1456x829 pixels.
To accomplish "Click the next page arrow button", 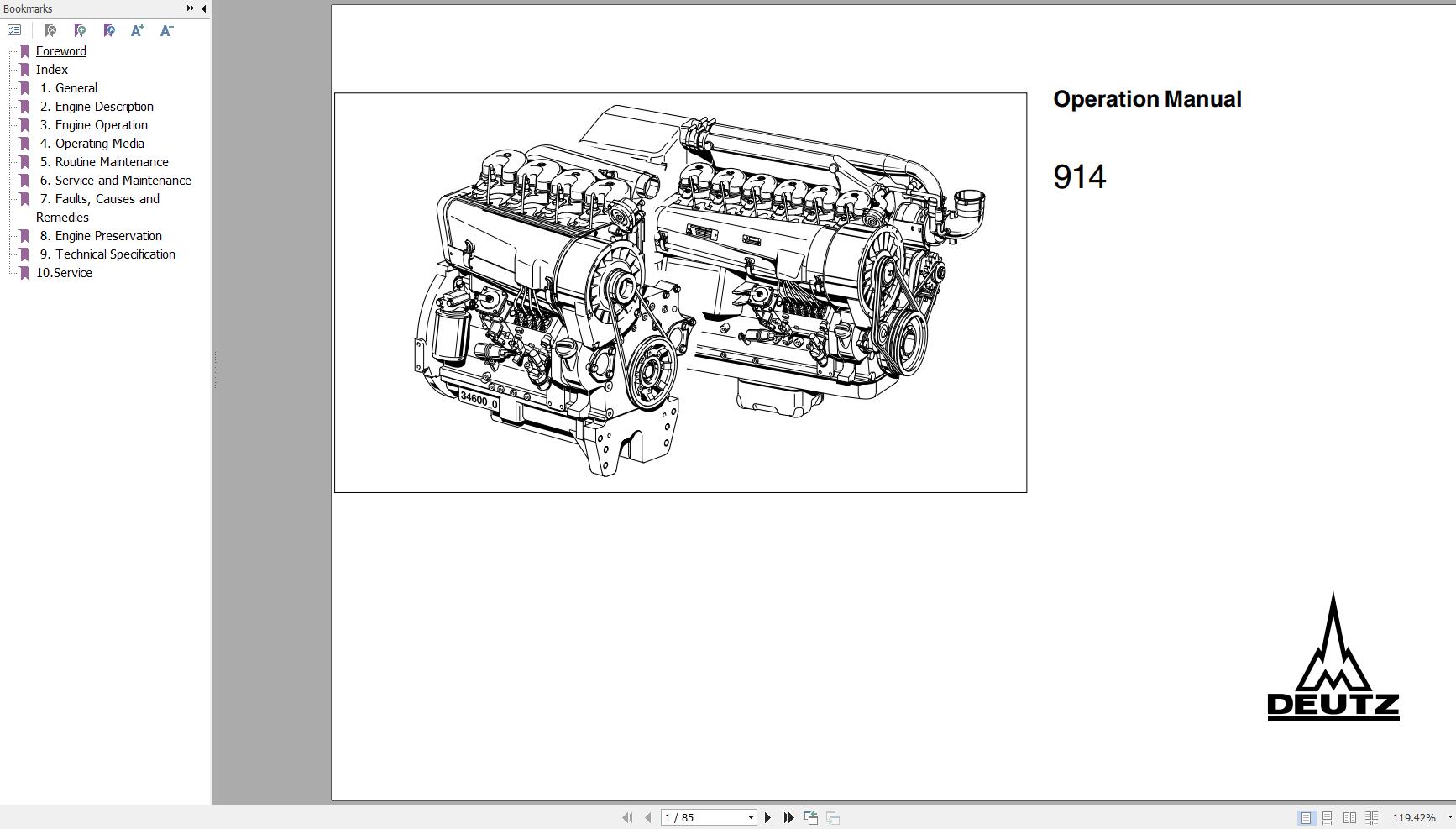I will tap(767, 816).
